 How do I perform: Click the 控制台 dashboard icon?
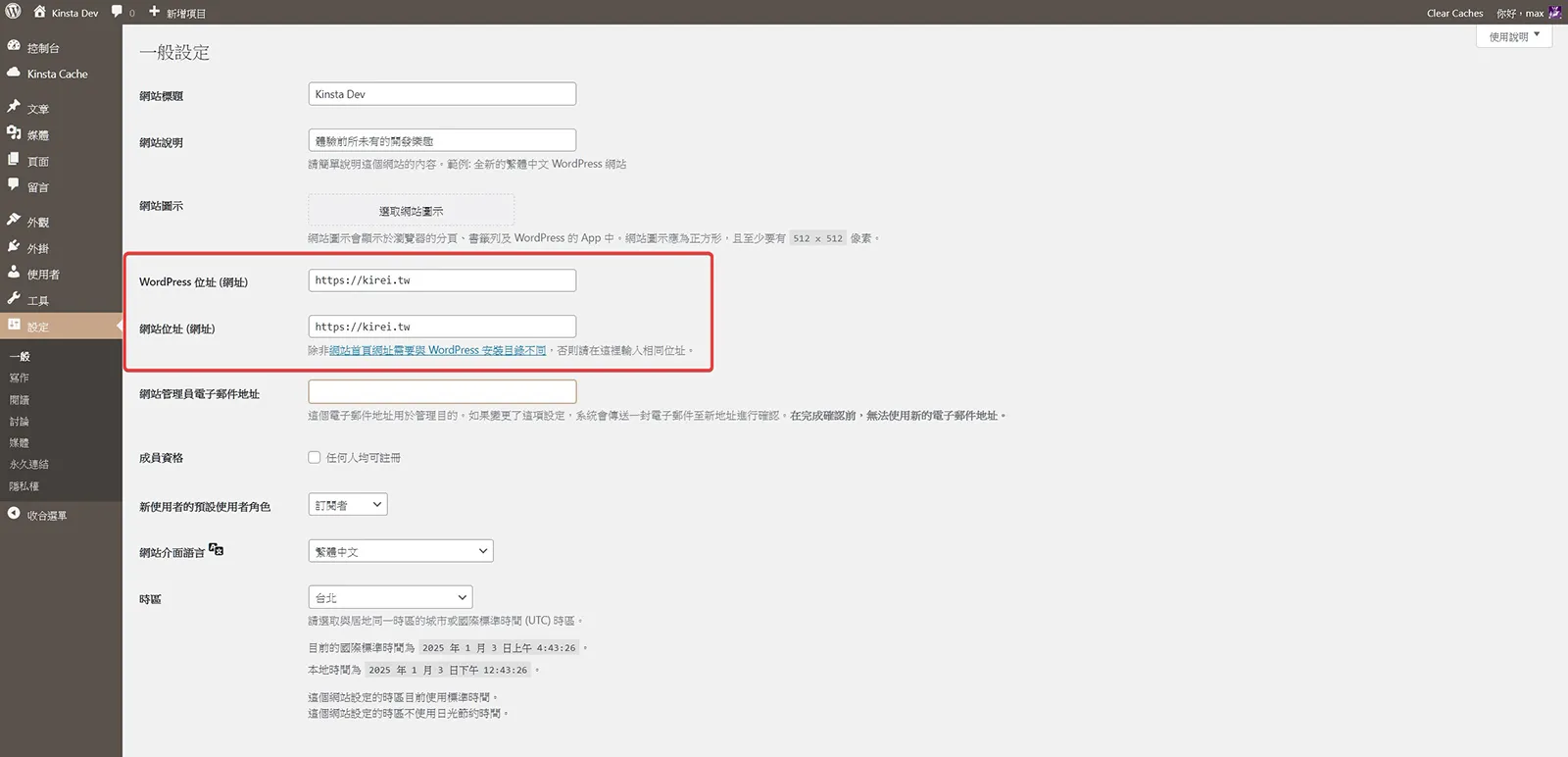(14, 46)
